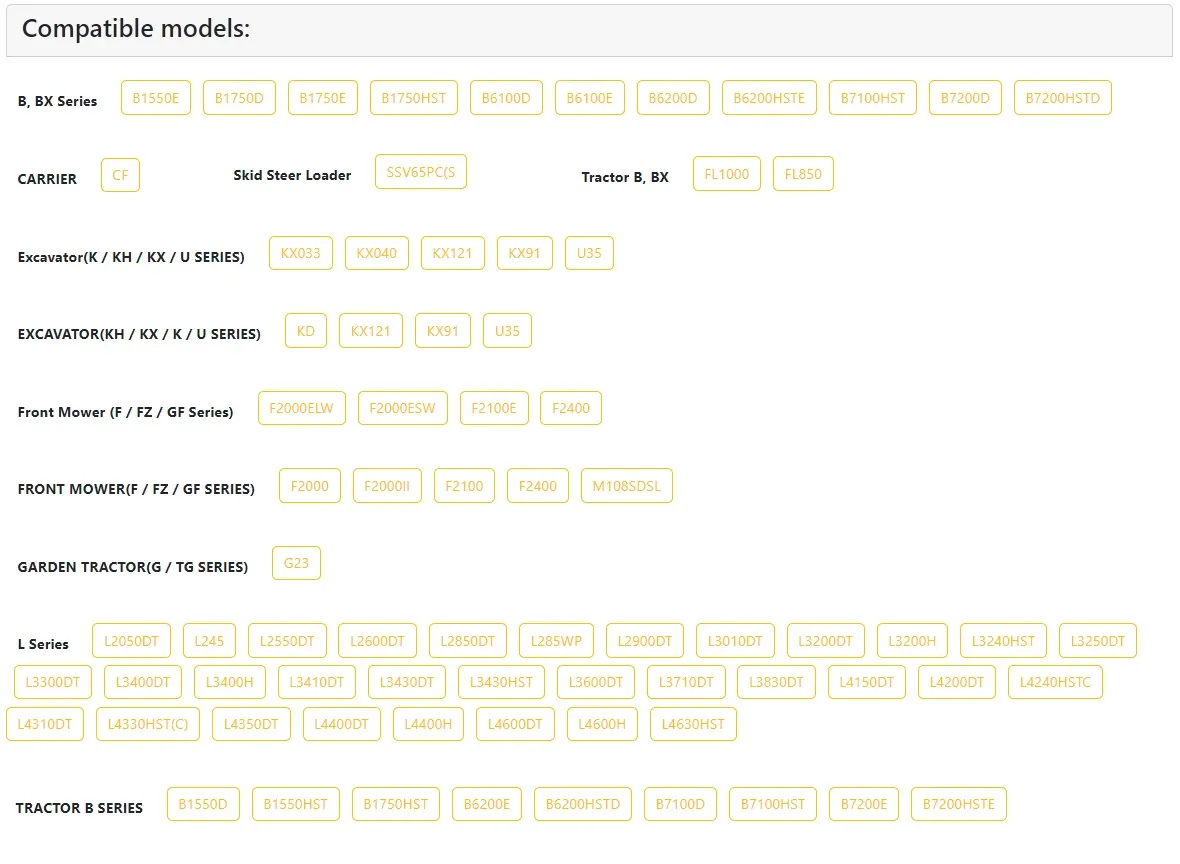Choose the L2550DT model tag
Viewport: 1180px width, 864px height.
pyautogui.click(x=287, y=641)
